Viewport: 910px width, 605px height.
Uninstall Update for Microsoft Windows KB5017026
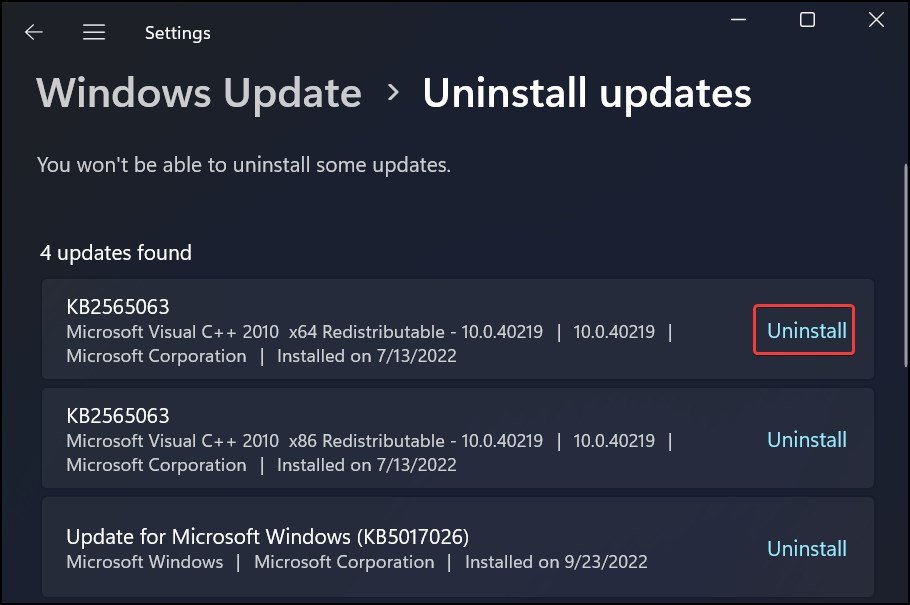pyautogui.click(x=806, y=548)
